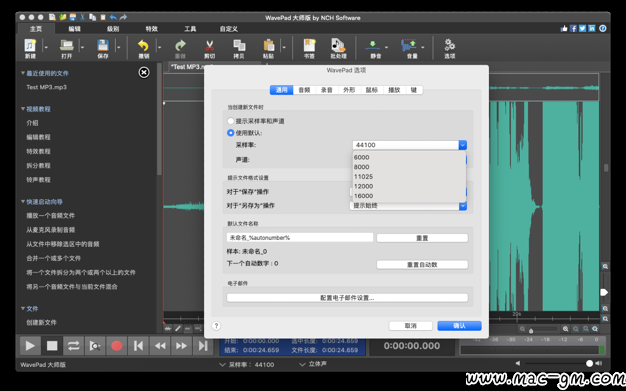Click the scrub play button beside Record

point(95,345)
